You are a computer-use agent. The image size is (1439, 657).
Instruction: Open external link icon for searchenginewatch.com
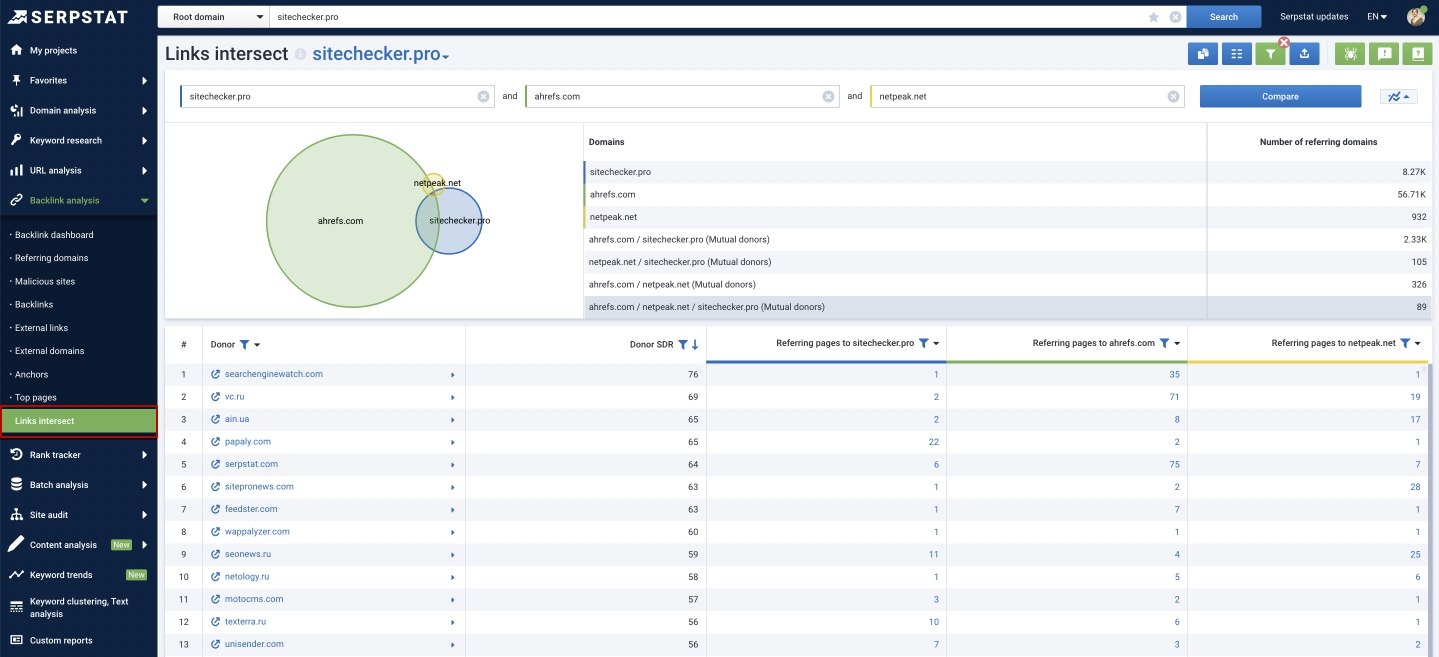[x=215, y=374]
